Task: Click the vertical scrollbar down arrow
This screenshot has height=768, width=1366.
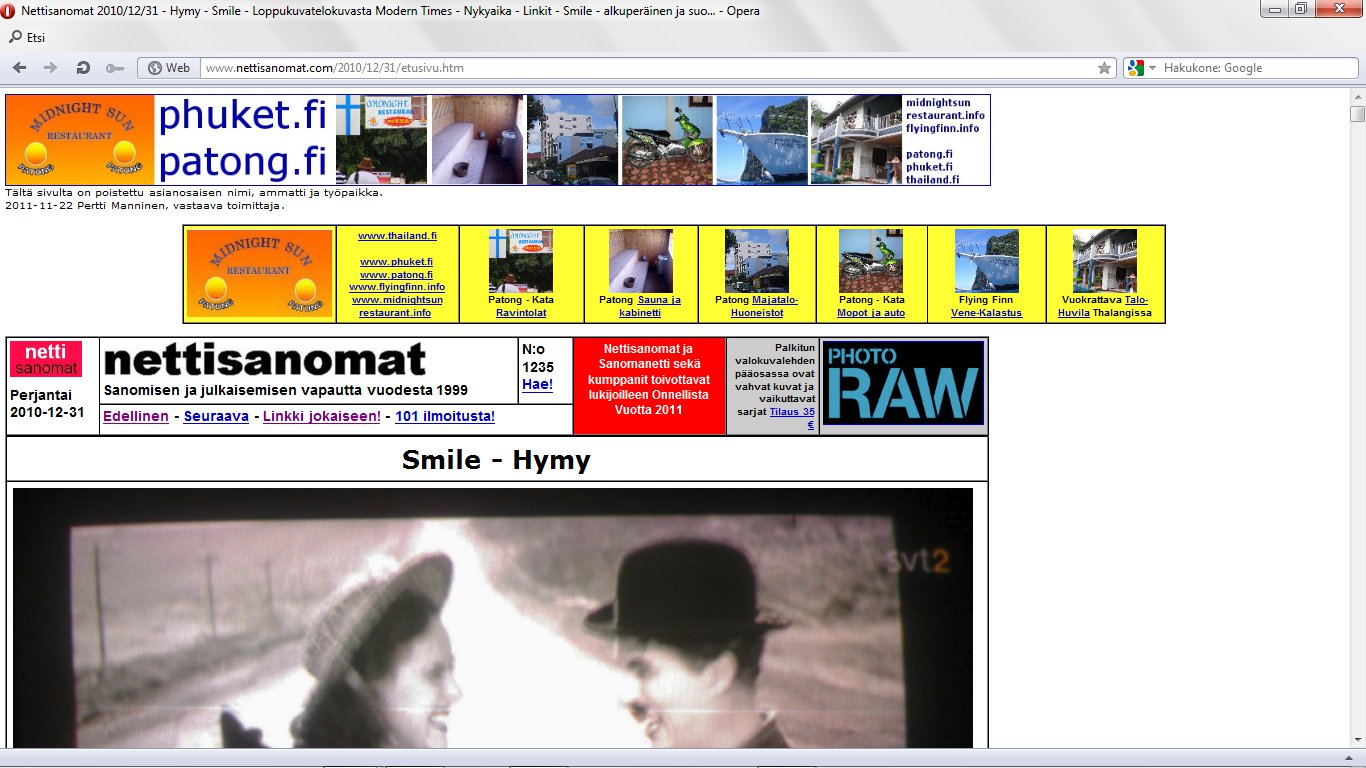Action: tap(1357, 739)
